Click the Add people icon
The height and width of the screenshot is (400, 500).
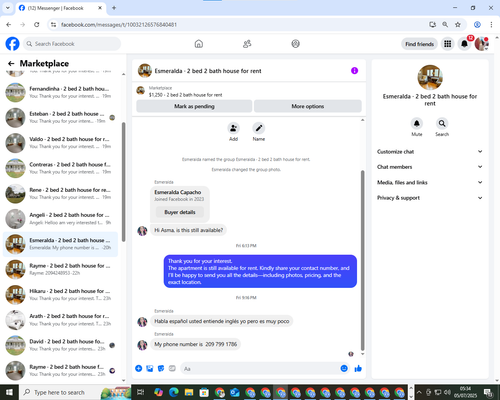233,128
